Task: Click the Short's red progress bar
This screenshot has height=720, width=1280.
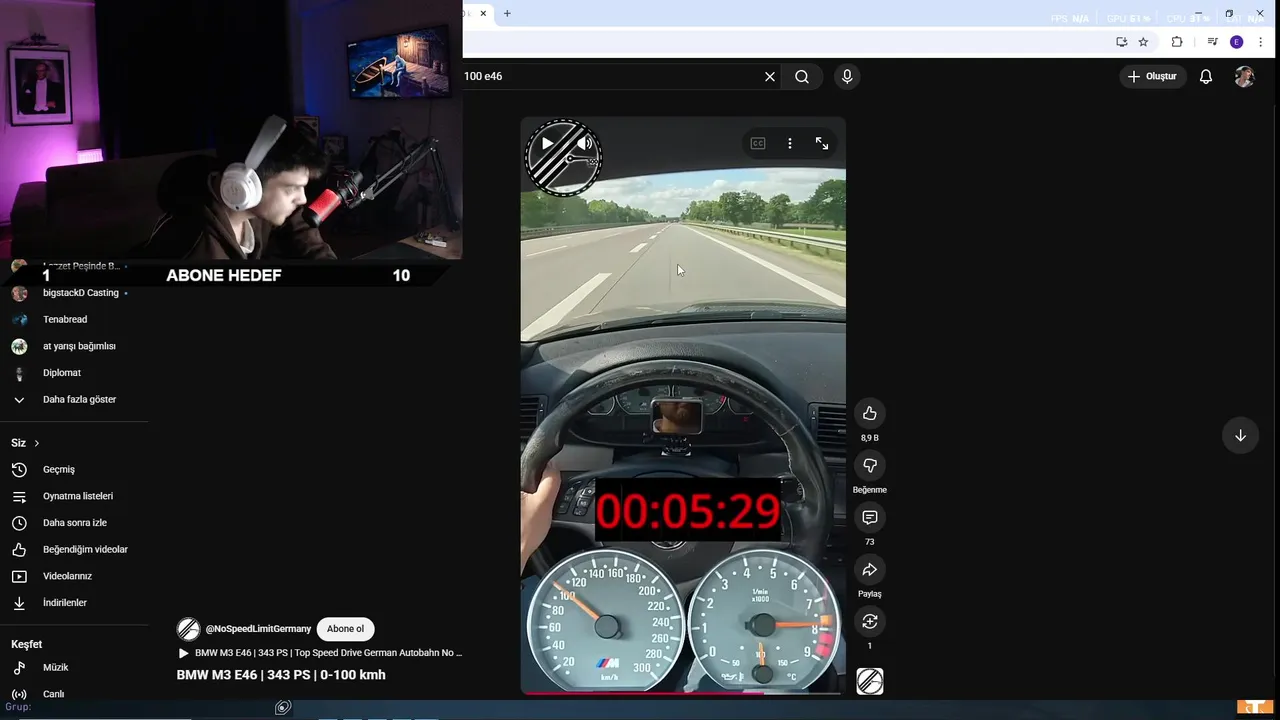Action: pyautogui.click(x=683, y=692)
